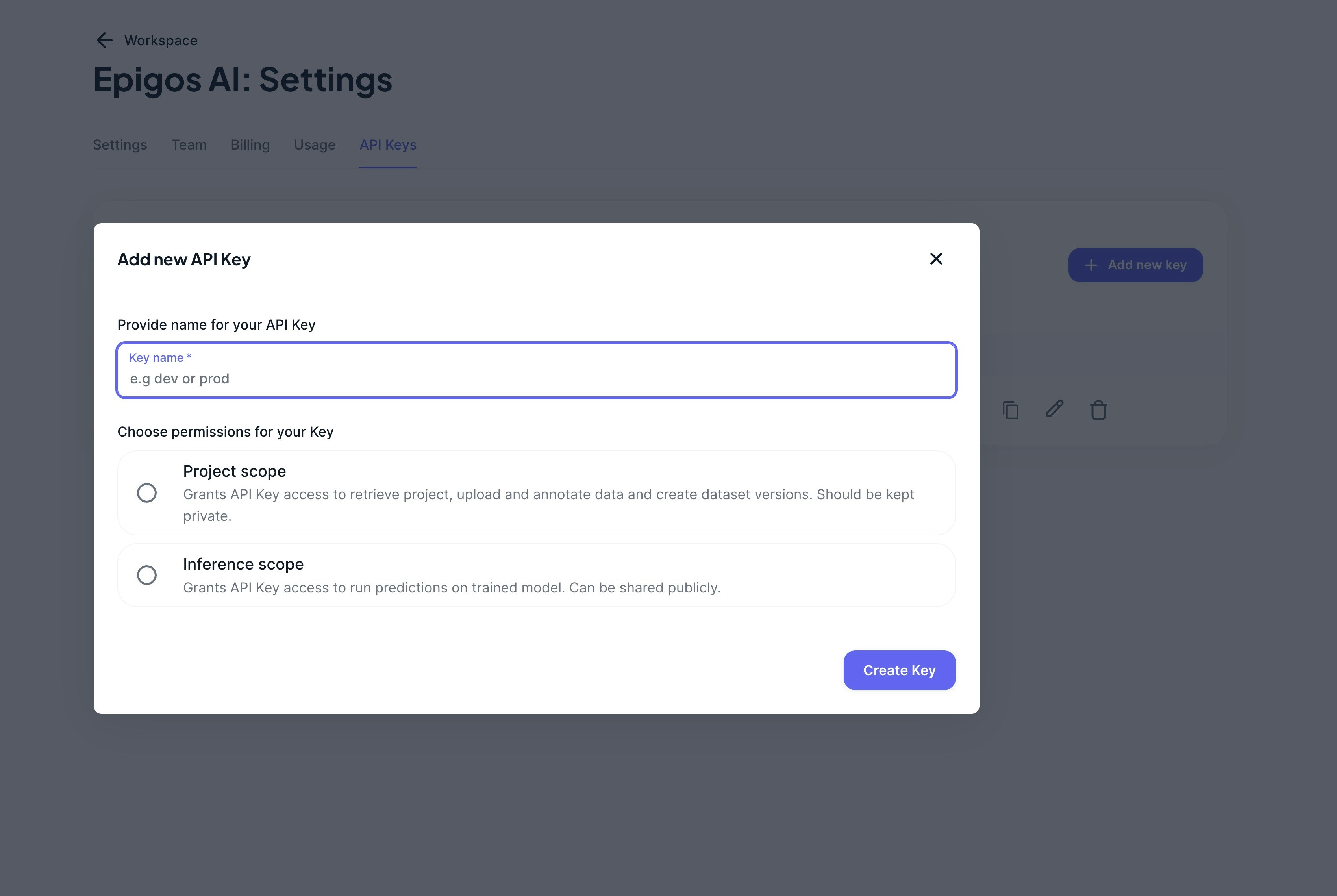The height and width of the screenshot is (896, 1337).
Task: Edit the API key with the pencil icon
Action: pos(1054,409)
